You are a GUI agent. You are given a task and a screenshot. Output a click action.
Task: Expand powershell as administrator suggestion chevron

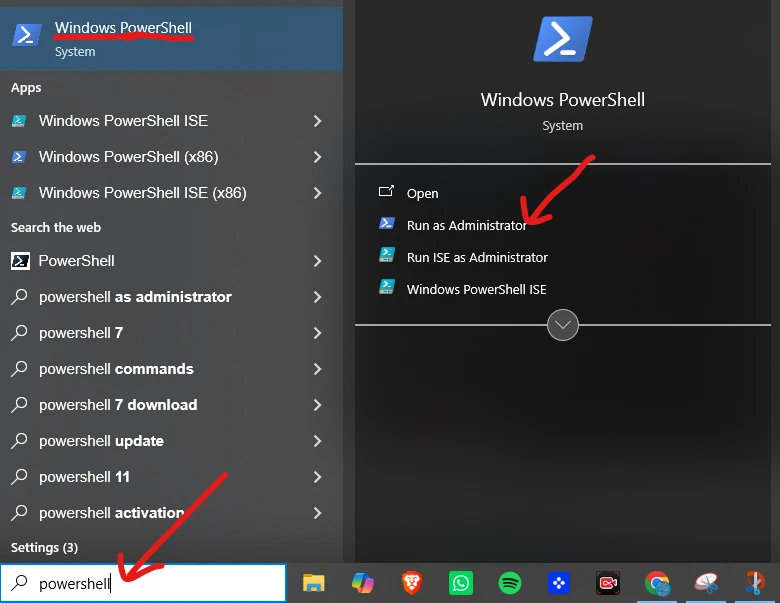[x=317, y=297]
